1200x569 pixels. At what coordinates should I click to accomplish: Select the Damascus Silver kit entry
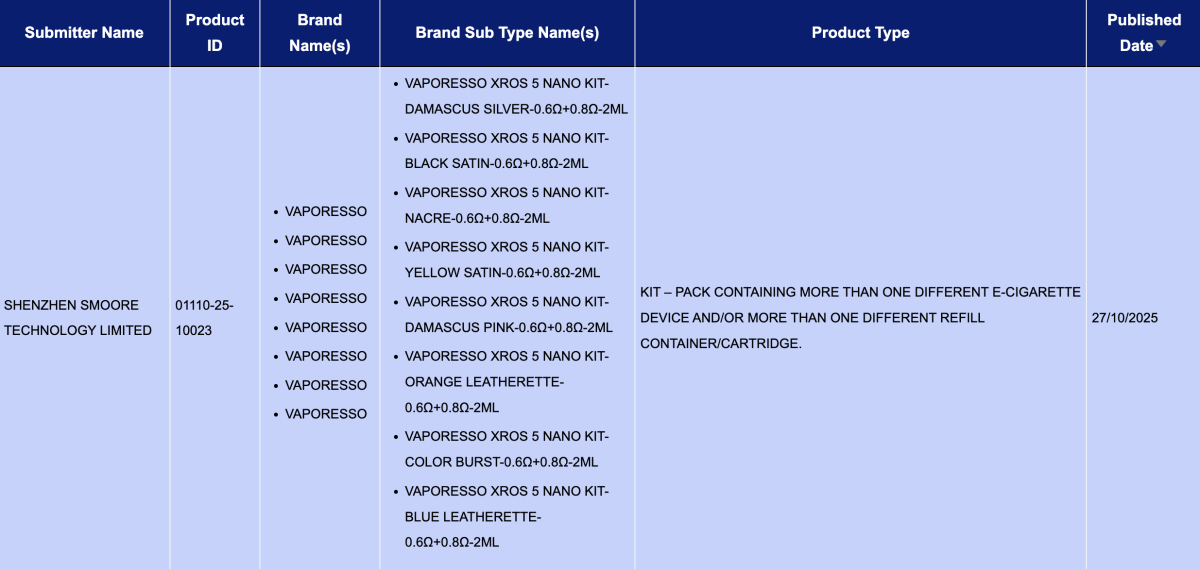pyautogui.click(x=515, y=95)
